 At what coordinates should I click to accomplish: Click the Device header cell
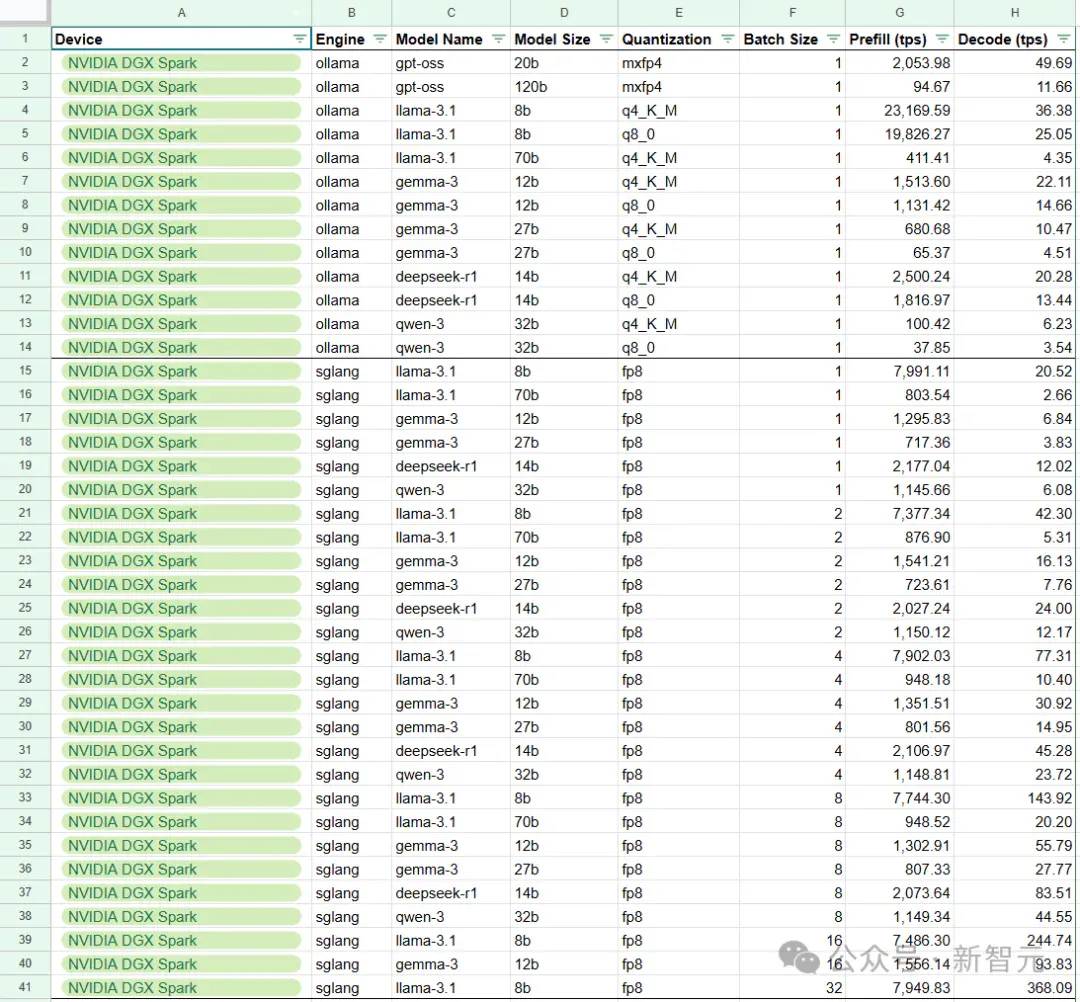(181, 39)
